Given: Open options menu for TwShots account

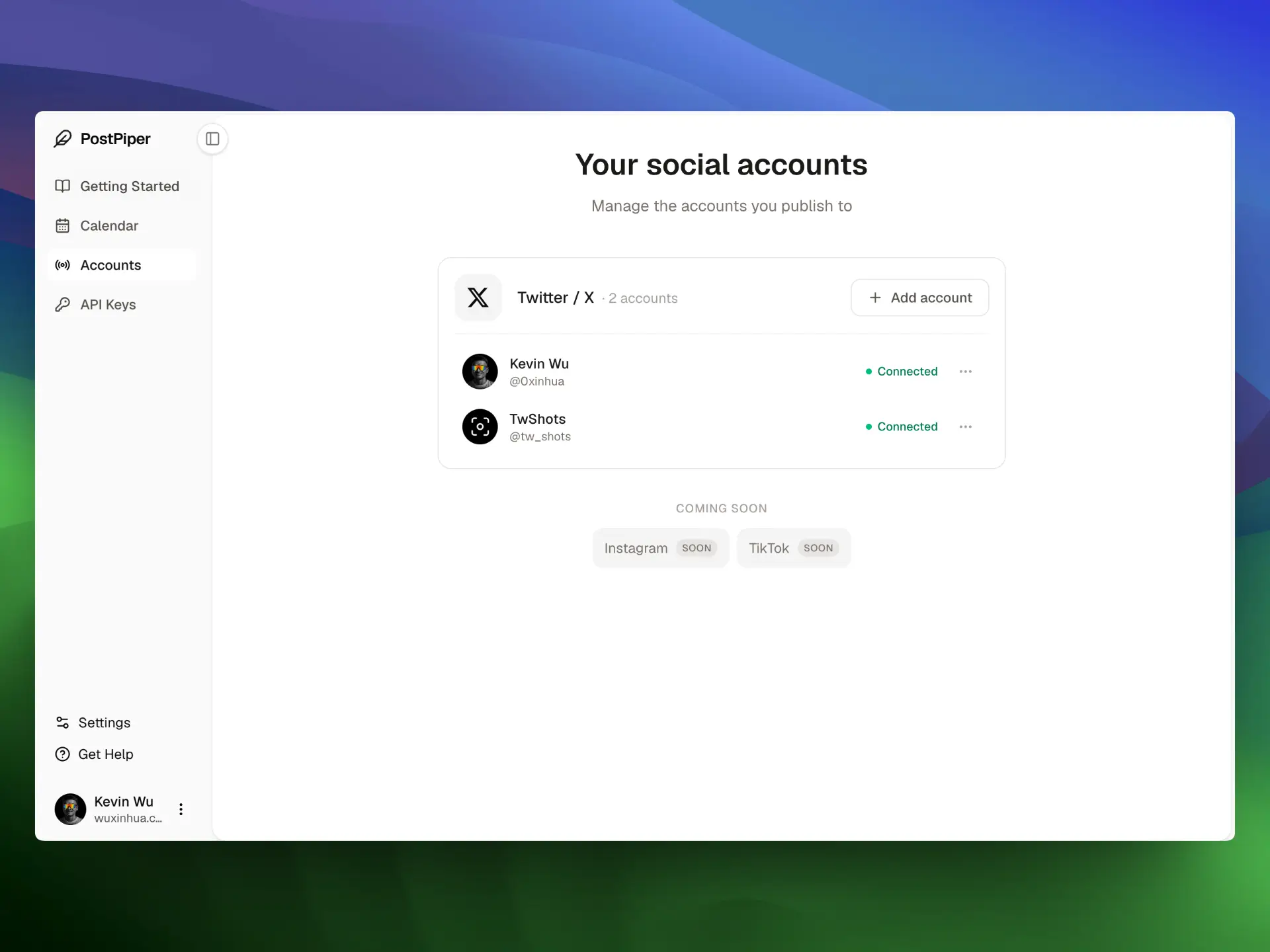Looking at the screenshot, I should [966, 427].
